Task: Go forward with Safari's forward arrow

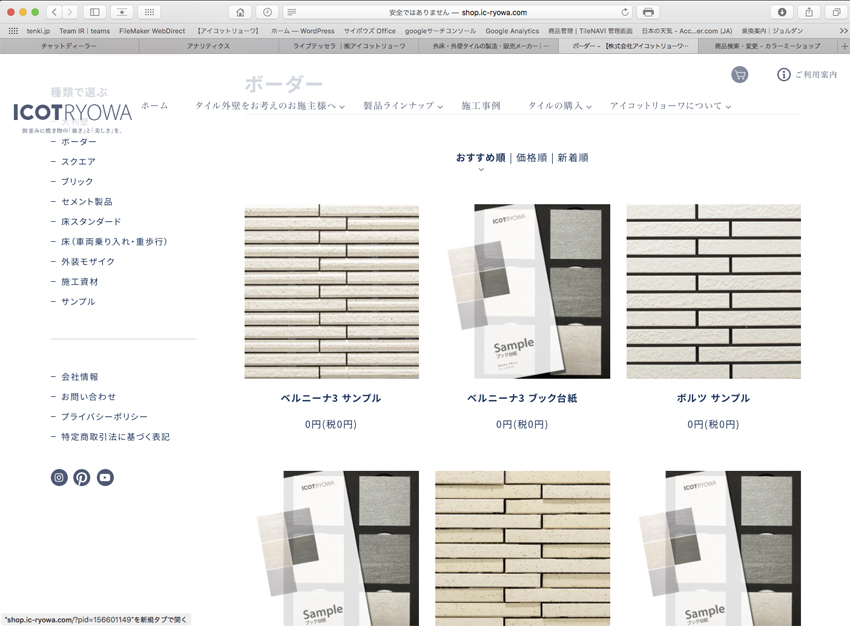Action: click(x=69, y=12)
